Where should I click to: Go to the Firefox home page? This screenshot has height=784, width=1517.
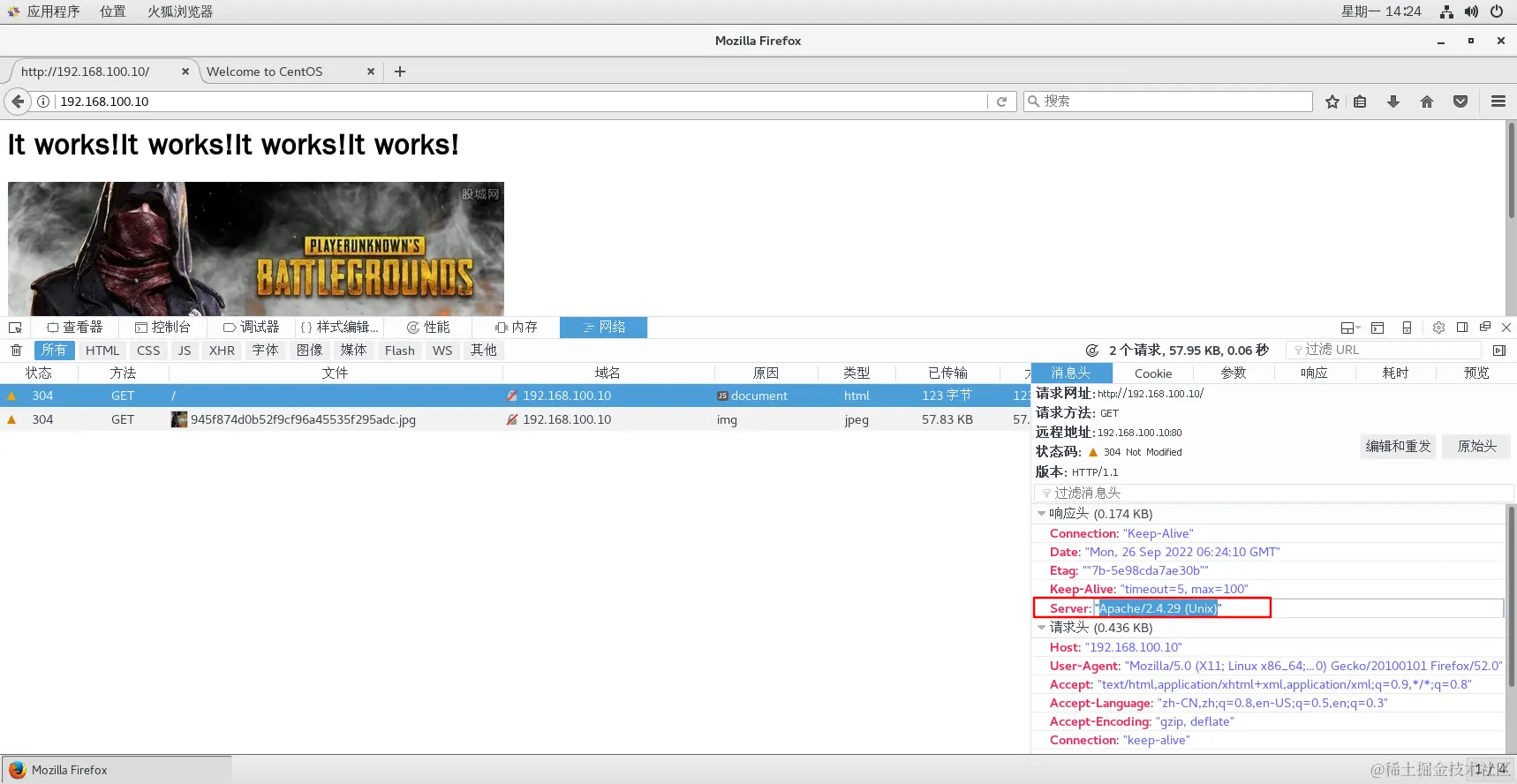[1427, 102]
